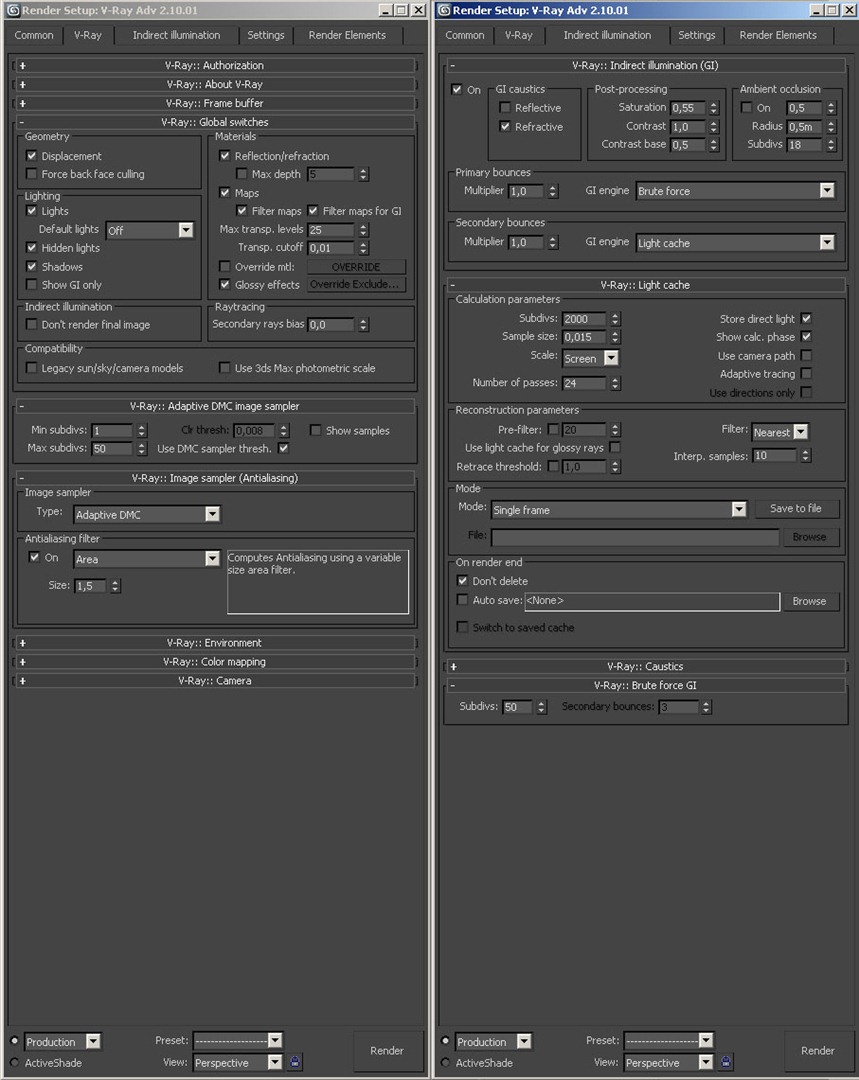The image size is (859, 1080).
Task: Click the Max subdivs input field
Action: pyautogui.click(x=112, y=448)
